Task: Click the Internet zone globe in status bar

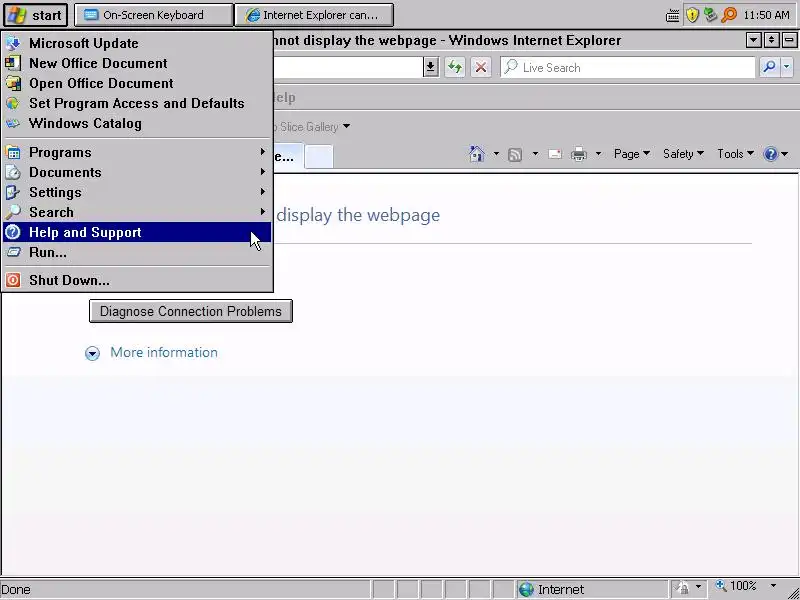Action: click(526, 589)
